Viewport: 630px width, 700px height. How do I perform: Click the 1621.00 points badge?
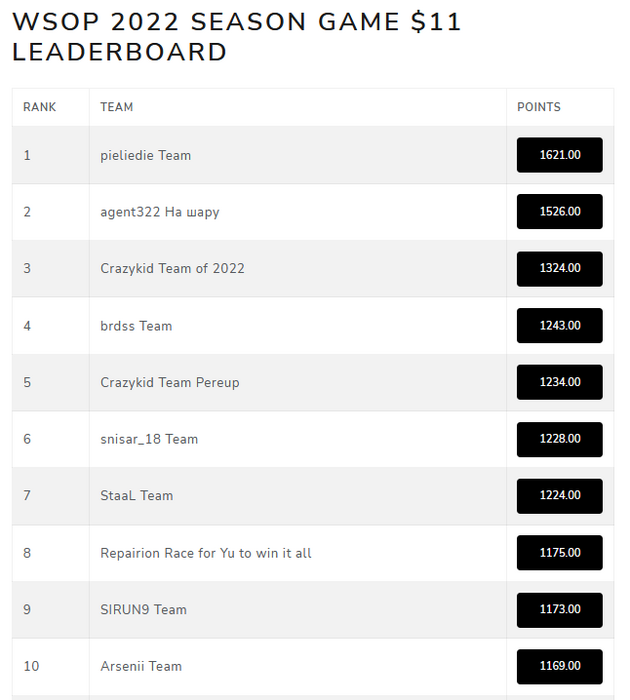coord(559,155)
